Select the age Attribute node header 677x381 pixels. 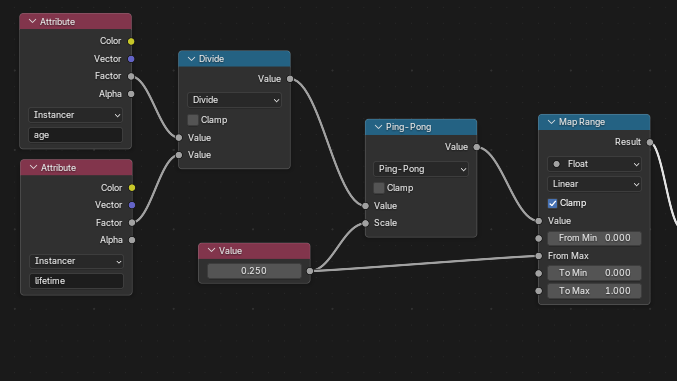(x=76, y=21)
